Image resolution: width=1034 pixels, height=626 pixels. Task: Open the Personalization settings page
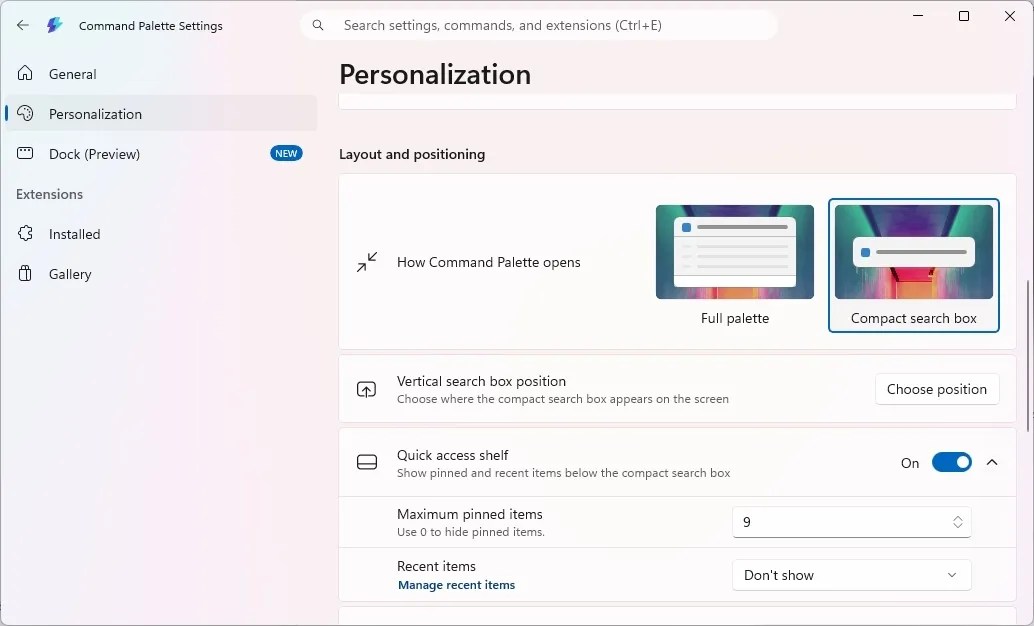pos(161,113)
